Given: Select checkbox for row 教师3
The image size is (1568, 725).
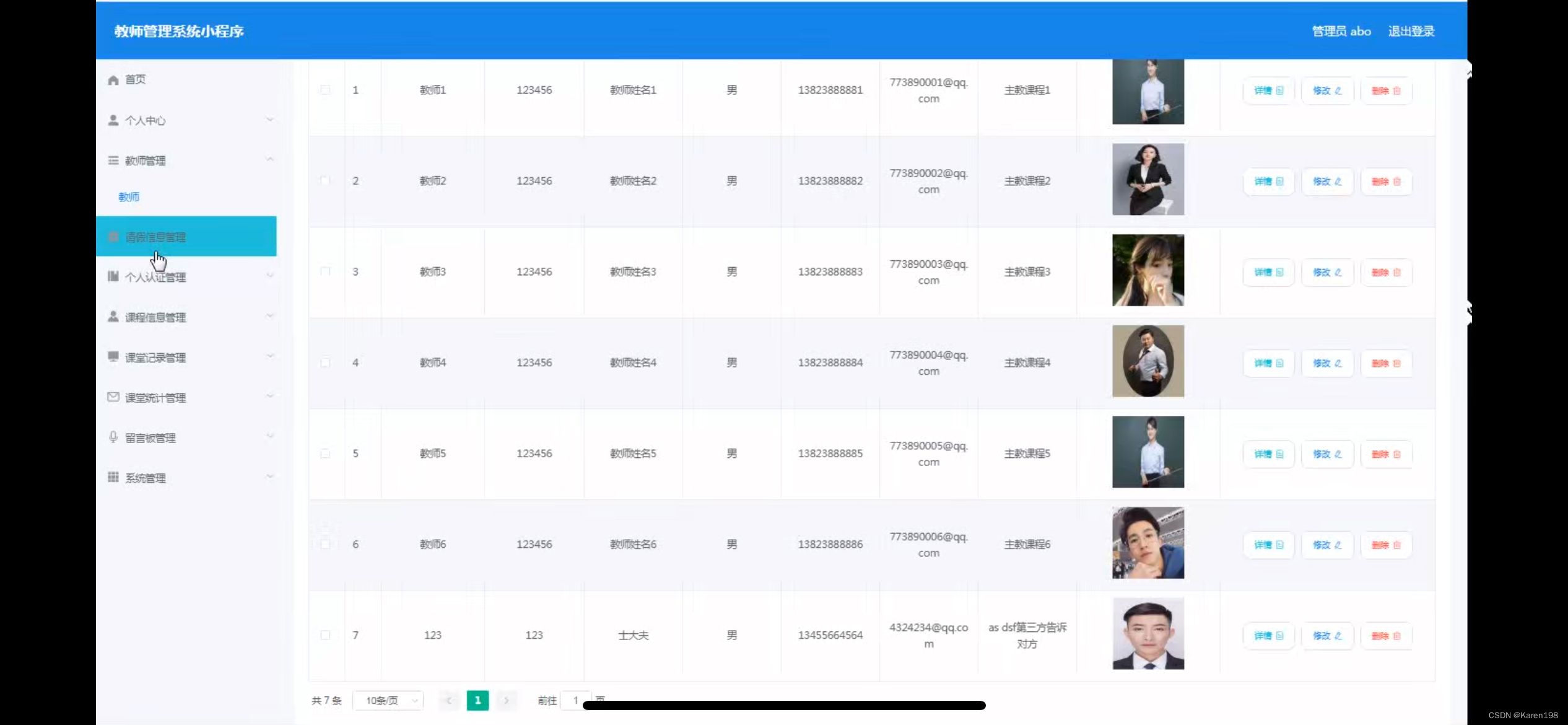Looking at the screenshot, I should pos(325,271).
